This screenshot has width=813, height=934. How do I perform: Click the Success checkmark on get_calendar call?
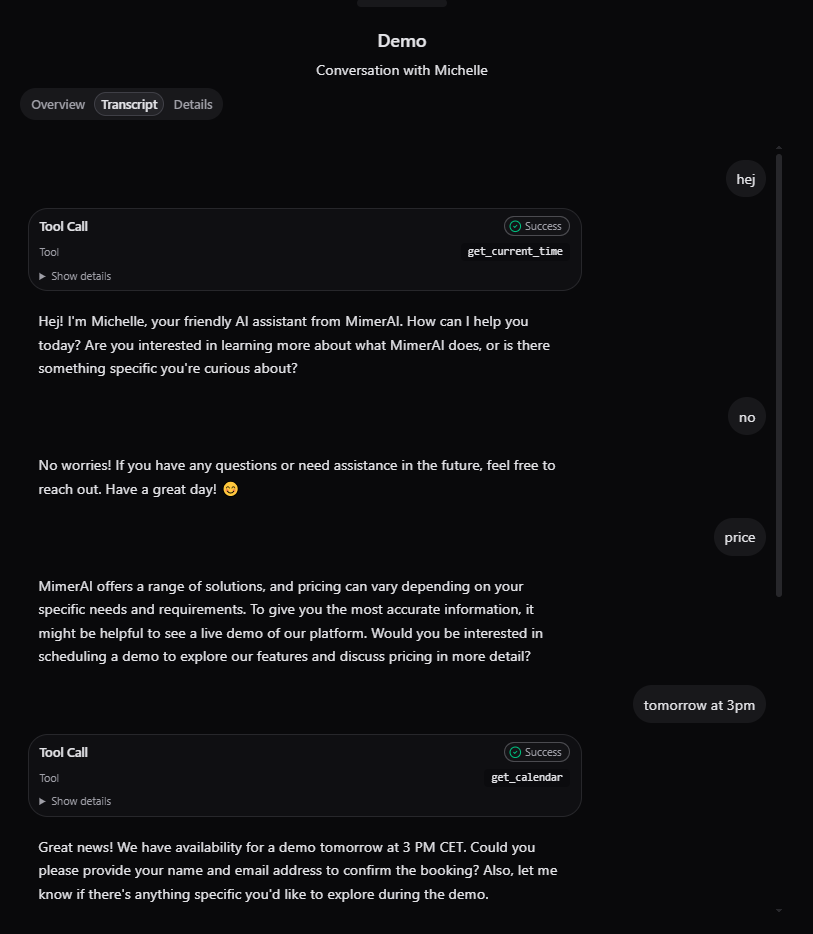(515, 753)
